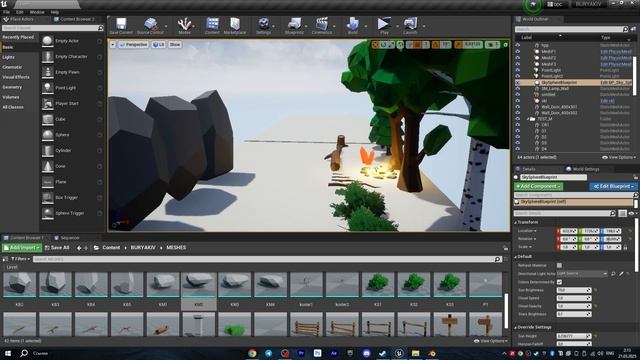
Task: Collapse the Transform section
Action: click(x=516, y=222)
